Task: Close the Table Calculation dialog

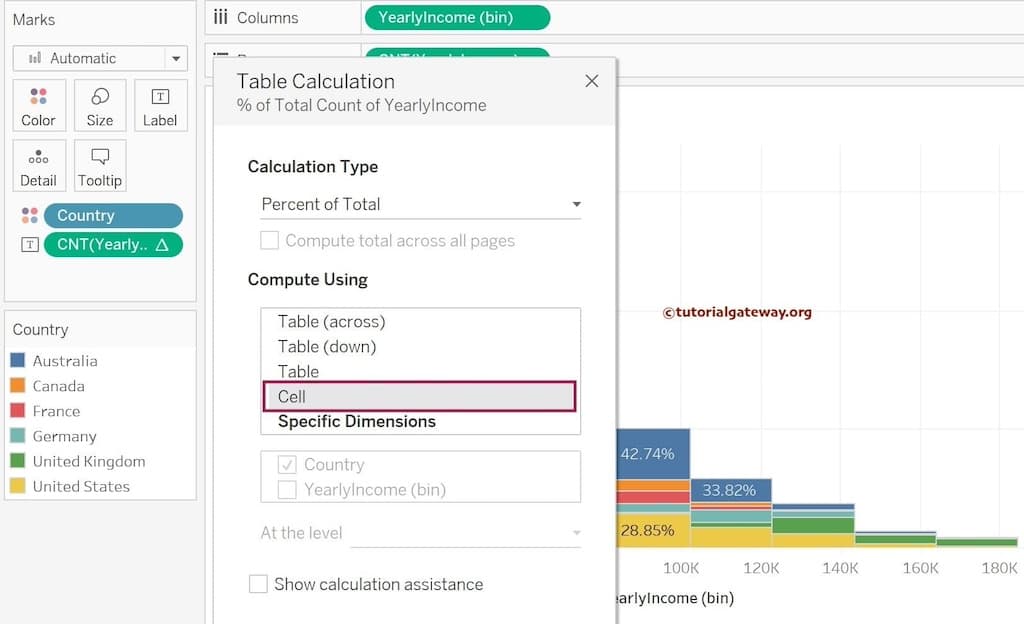Action: point(591,81)
